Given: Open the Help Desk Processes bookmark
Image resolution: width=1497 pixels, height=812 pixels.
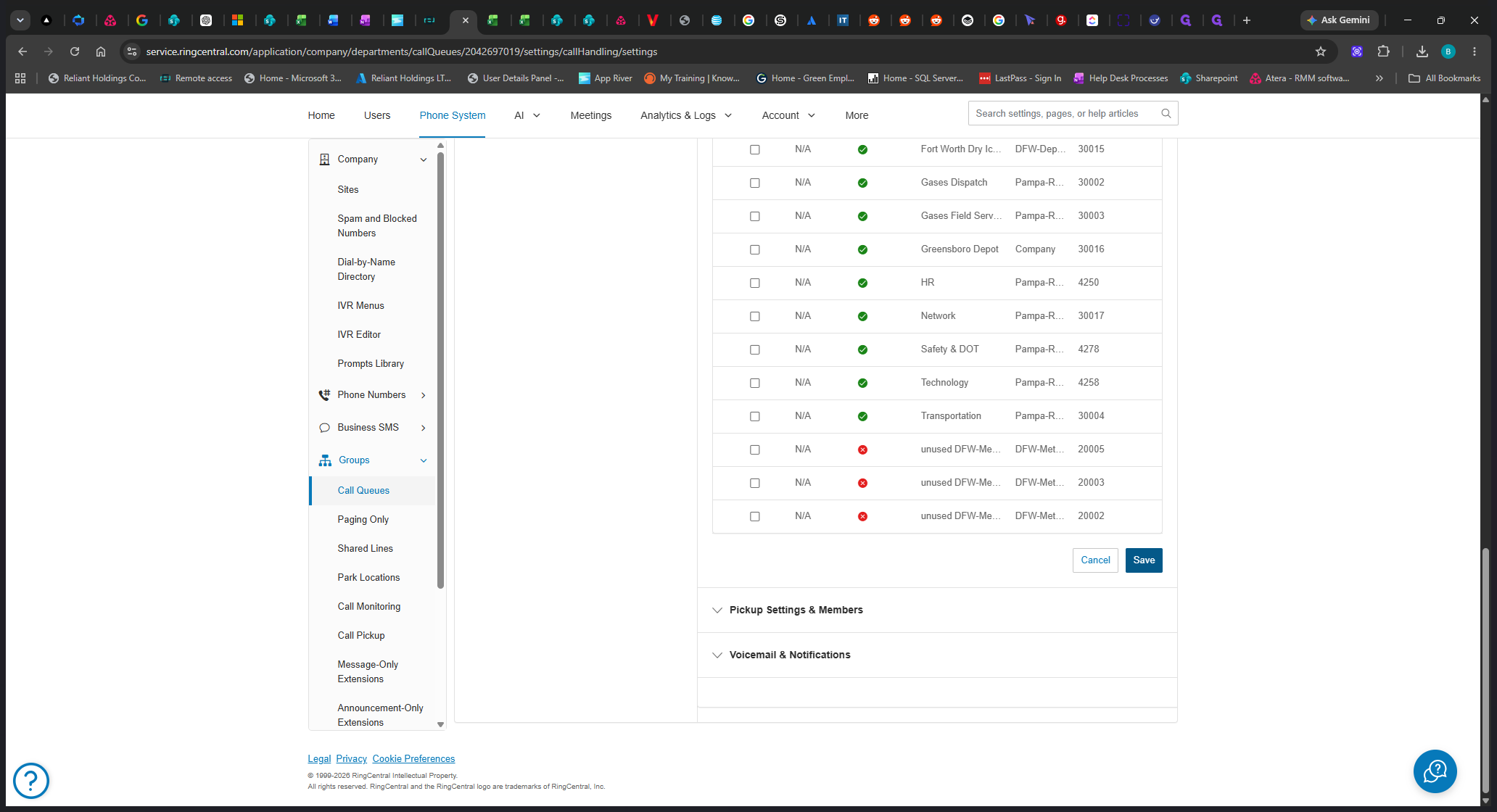Looking at the screenshot, I should [x=1121, y=78].
